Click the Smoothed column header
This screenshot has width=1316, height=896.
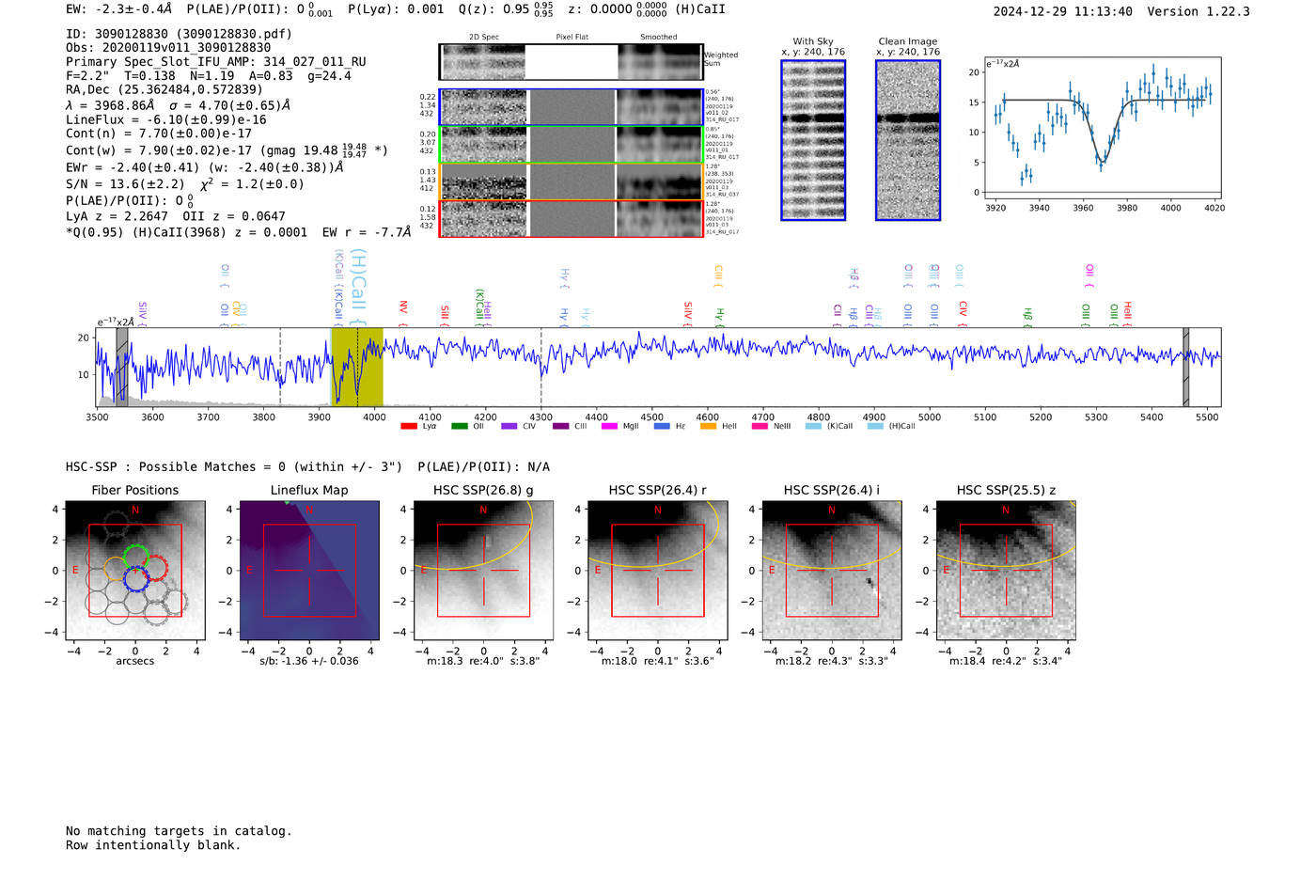click(659, 38)
